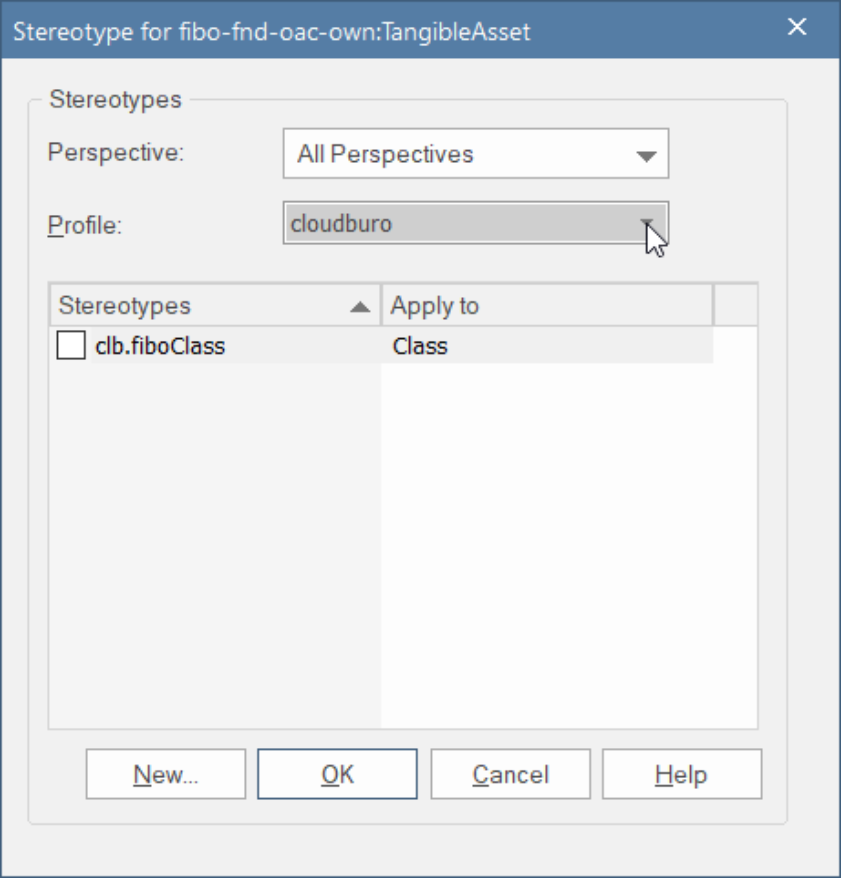Dismiss the dialog using Cancel
Image resolution: width=841 pixels, height=878 pixels.
(x=511, y=774)
